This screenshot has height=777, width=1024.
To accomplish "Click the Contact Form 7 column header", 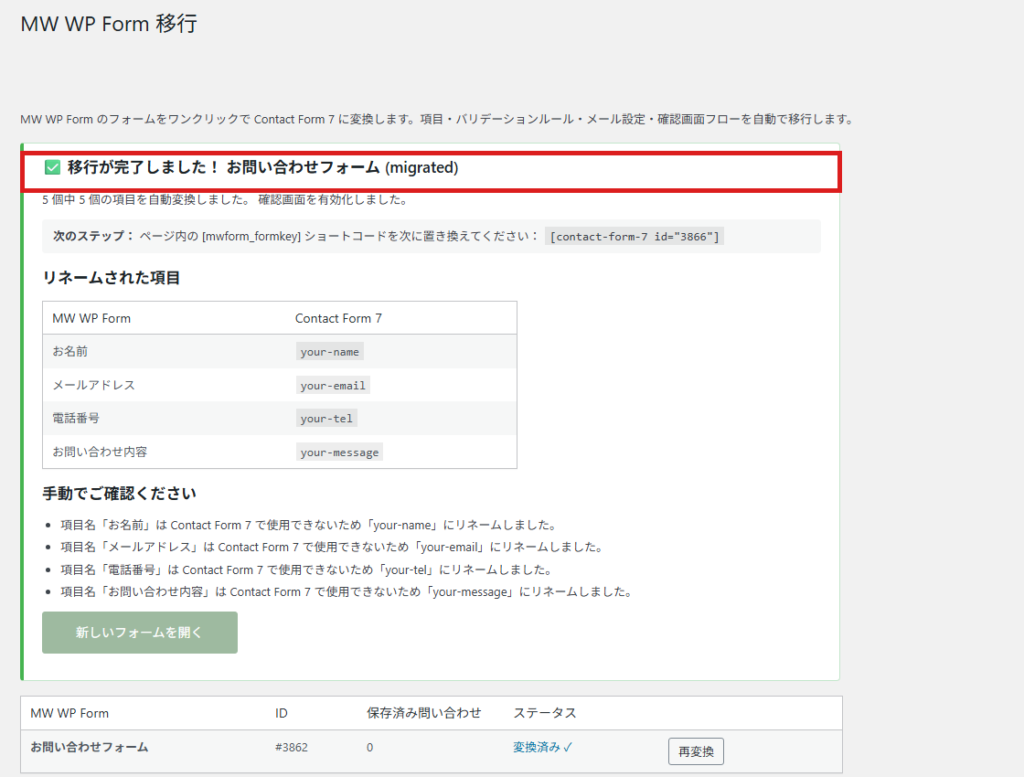I will tap(338, 318).
